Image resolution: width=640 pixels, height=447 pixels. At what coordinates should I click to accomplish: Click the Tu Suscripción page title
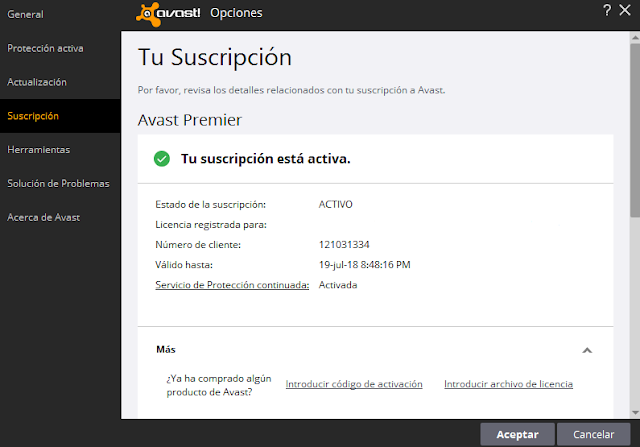click(215, 57)
